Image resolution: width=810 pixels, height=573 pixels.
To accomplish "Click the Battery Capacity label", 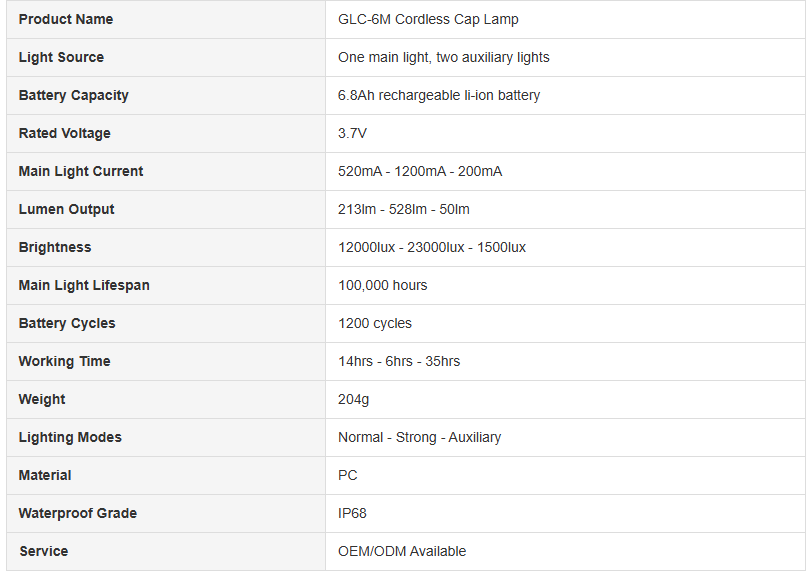I will [x=73, y=96].
